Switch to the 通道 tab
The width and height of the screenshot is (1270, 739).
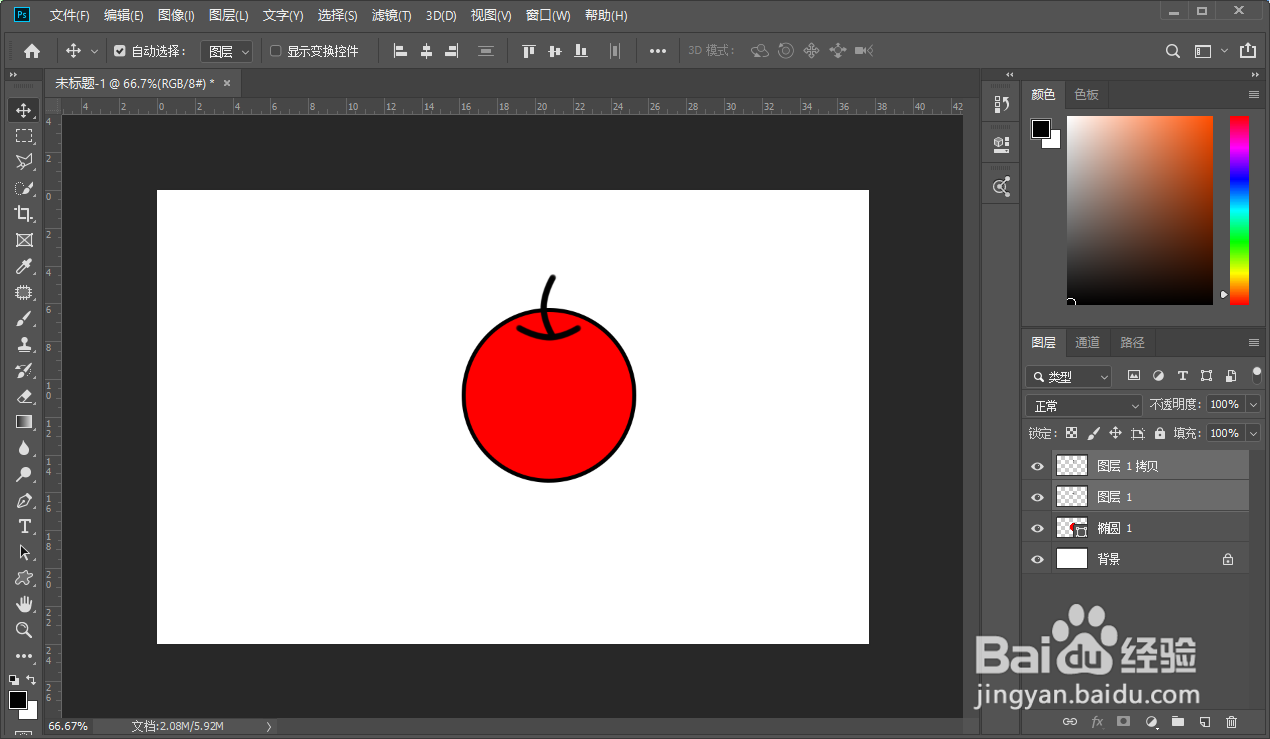click(1087, 342)
